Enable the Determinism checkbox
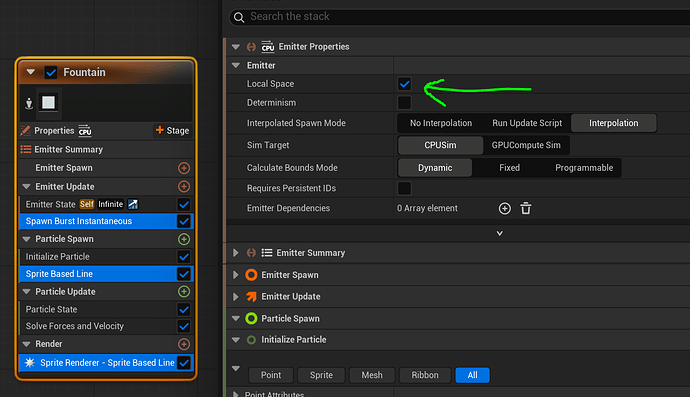This screenshot has width=690, height=397. click(404, 103)
